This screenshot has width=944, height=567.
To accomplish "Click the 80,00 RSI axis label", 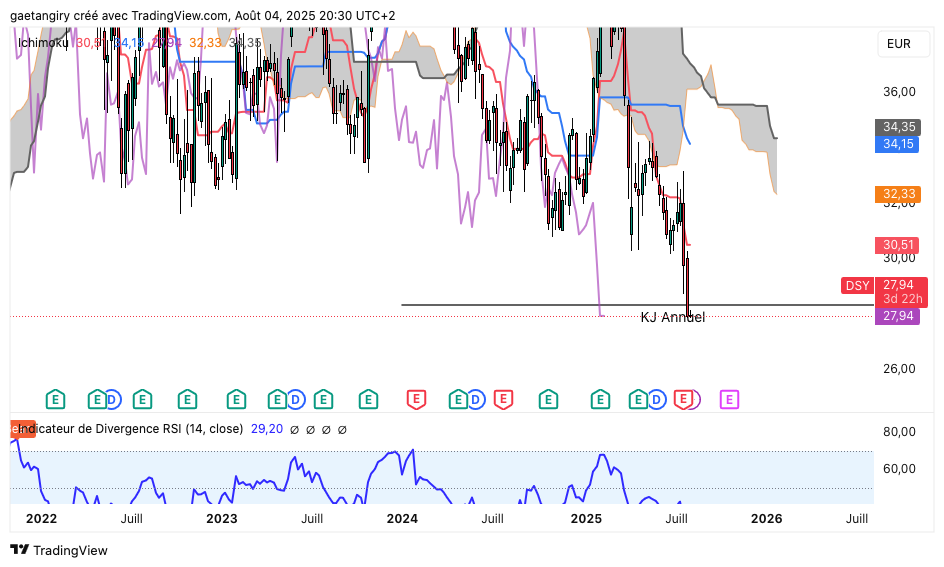I will (899, 432).
